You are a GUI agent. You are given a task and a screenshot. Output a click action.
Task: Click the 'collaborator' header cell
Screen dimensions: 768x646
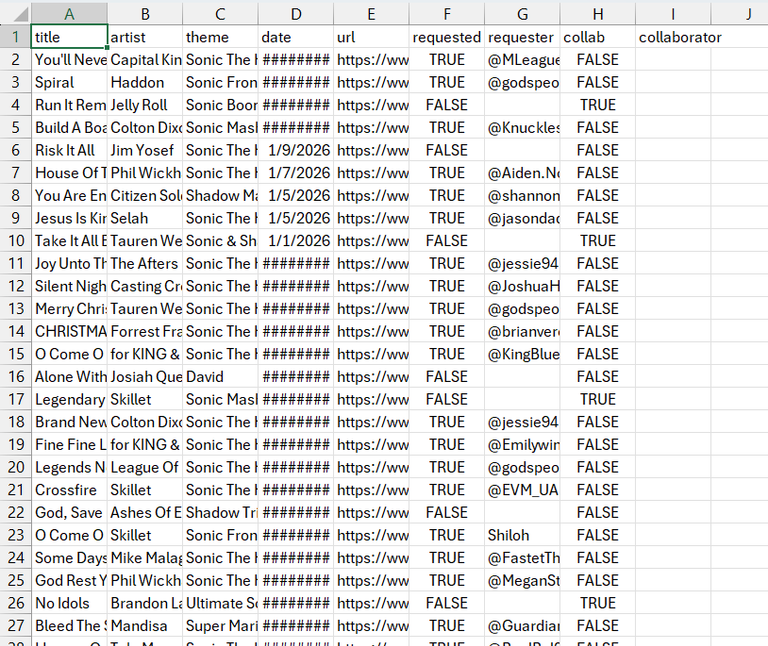coord(673,37)
